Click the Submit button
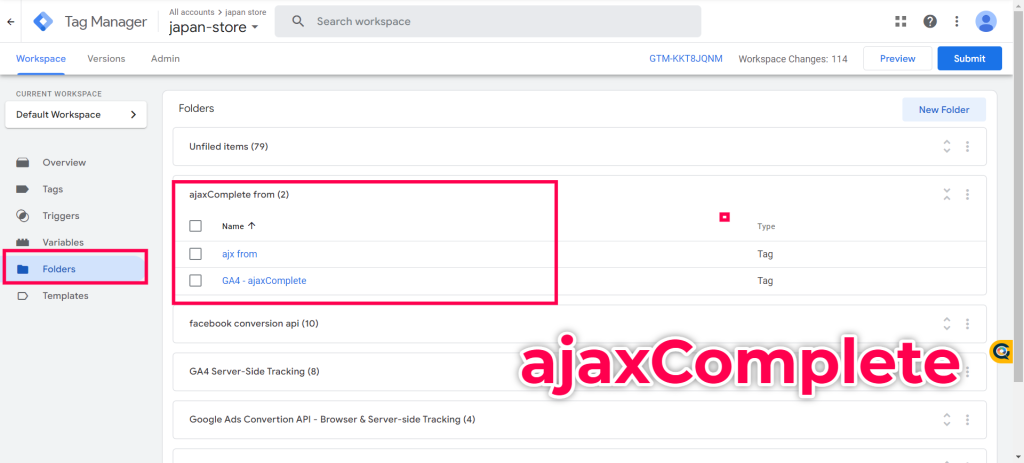The image size is (1024, 463). 969,59
